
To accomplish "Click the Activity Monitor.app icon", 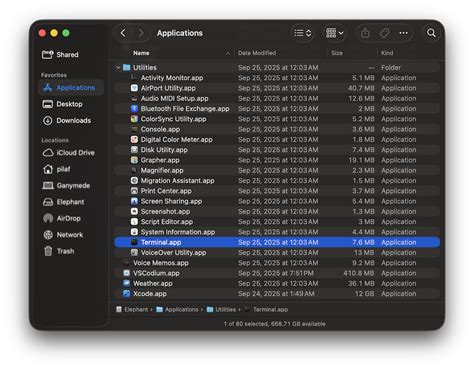I will [x=134, y=78].
